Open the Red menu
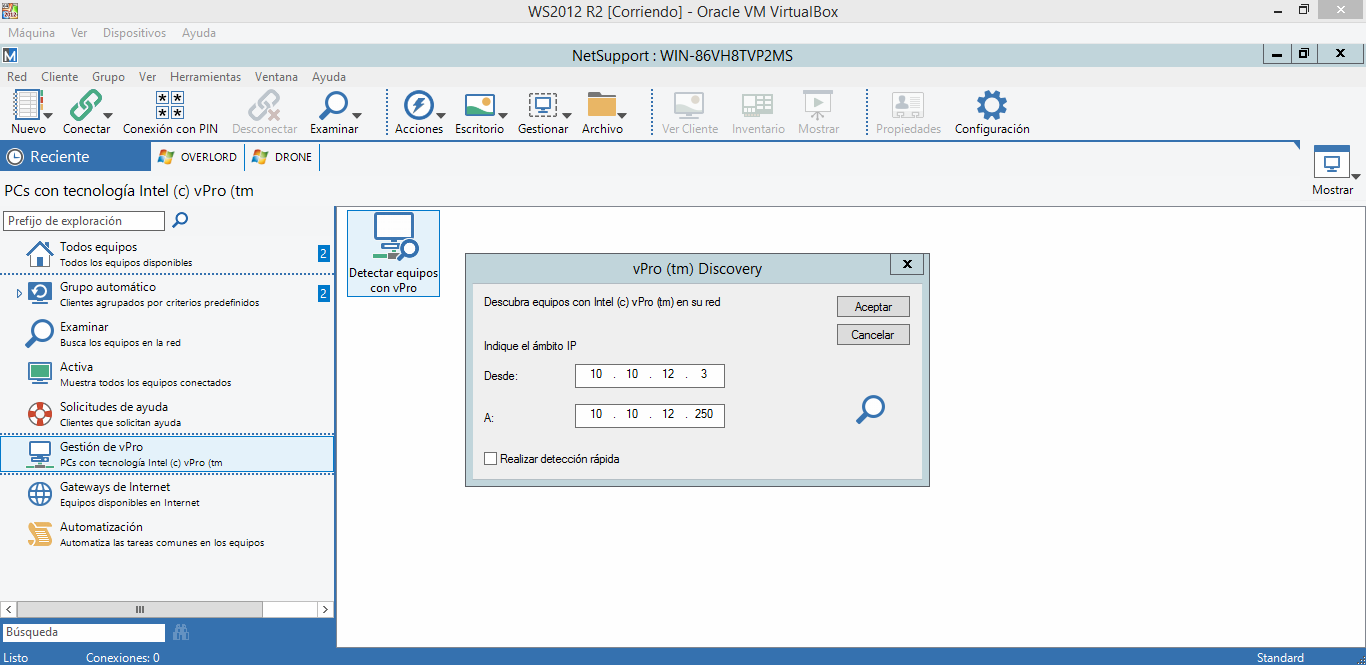The image size is (1366, 665). pos(17,76)
